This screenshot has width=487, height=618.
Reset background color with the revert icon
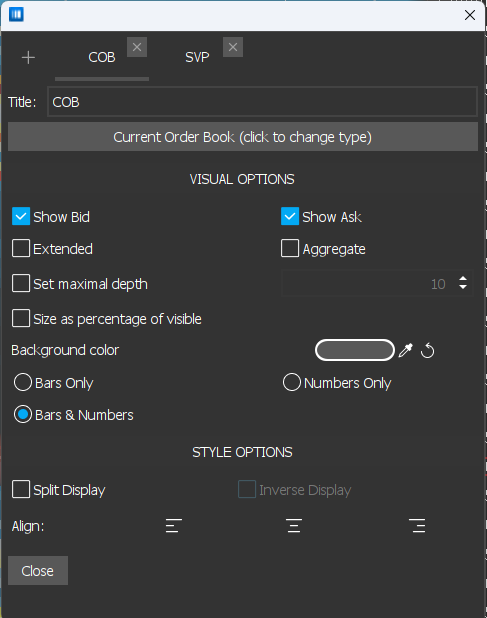(428, 350)
